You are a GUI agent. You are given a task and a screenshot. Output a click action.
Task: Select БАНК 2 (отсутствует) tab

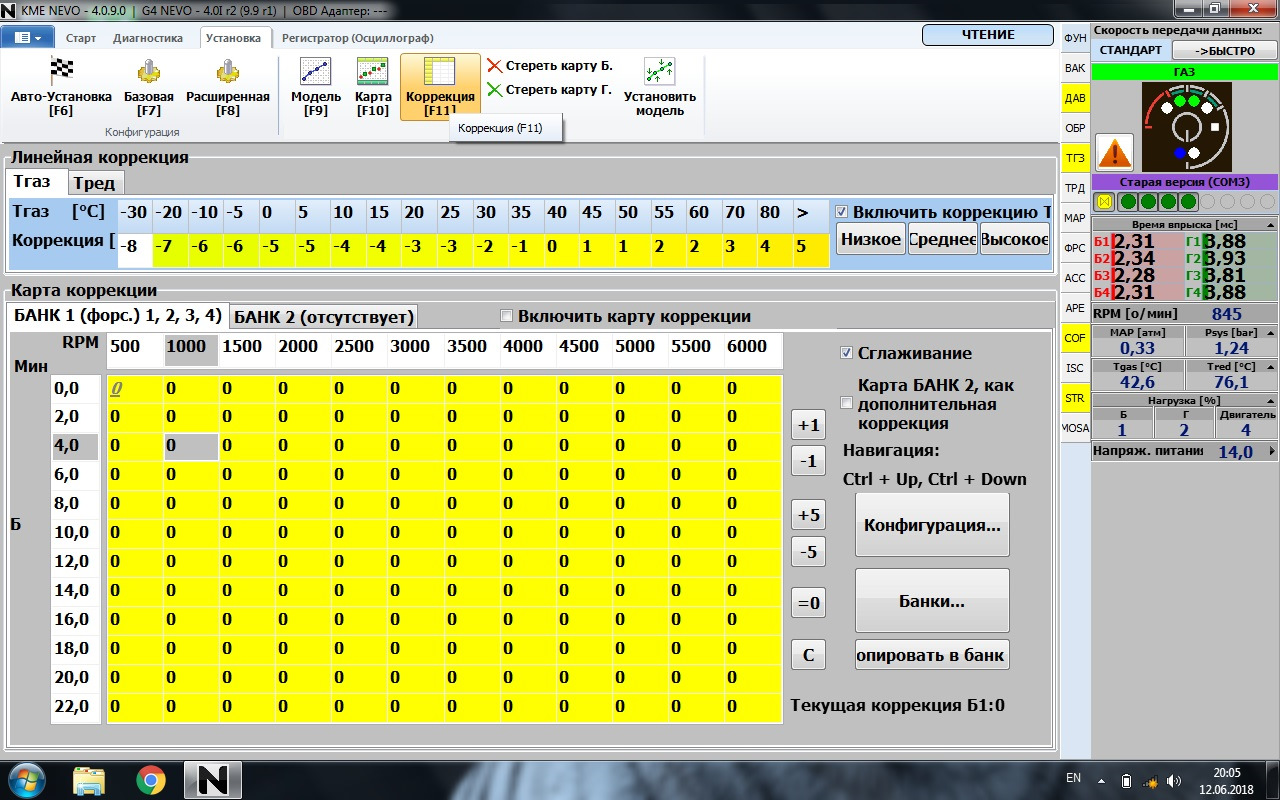(324, 317)
